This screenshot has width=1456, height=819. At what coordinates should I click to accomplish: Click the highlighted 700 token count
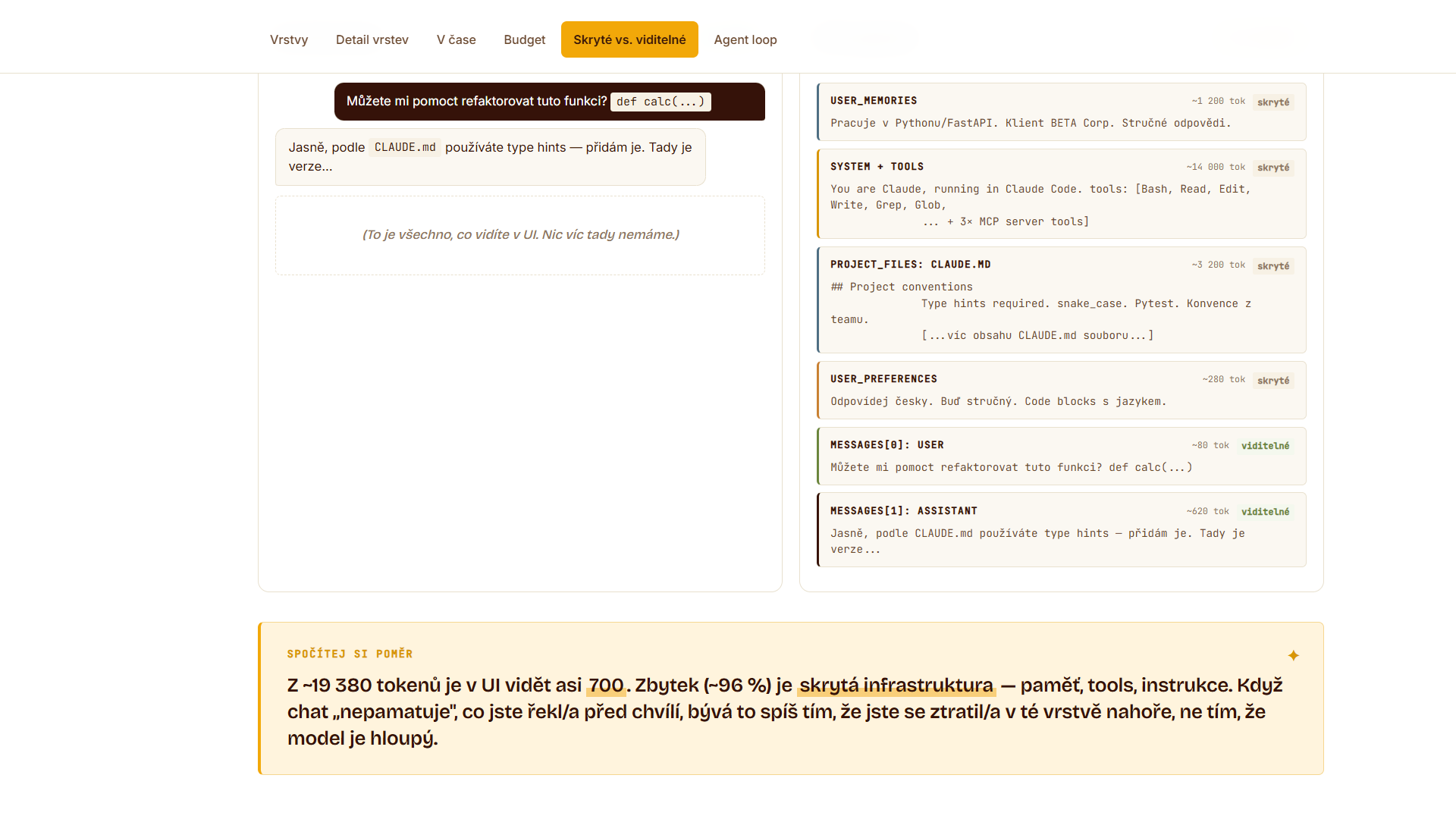click(606, 686)
